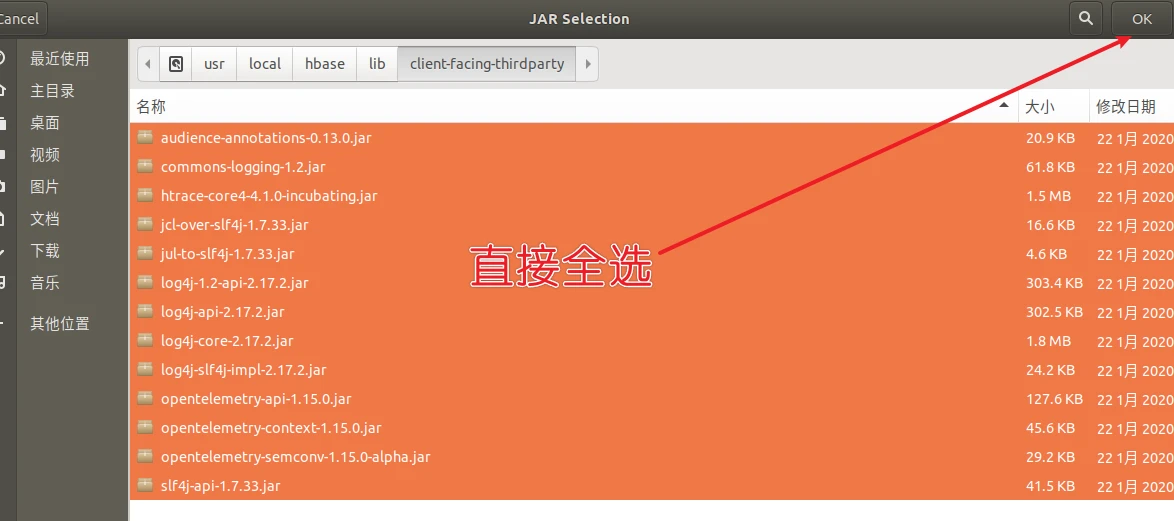The image size is (1174, 521).
Task: Click the htrace-core4-4.1.0-incubating.jar file icon
Action: [145, 196]
